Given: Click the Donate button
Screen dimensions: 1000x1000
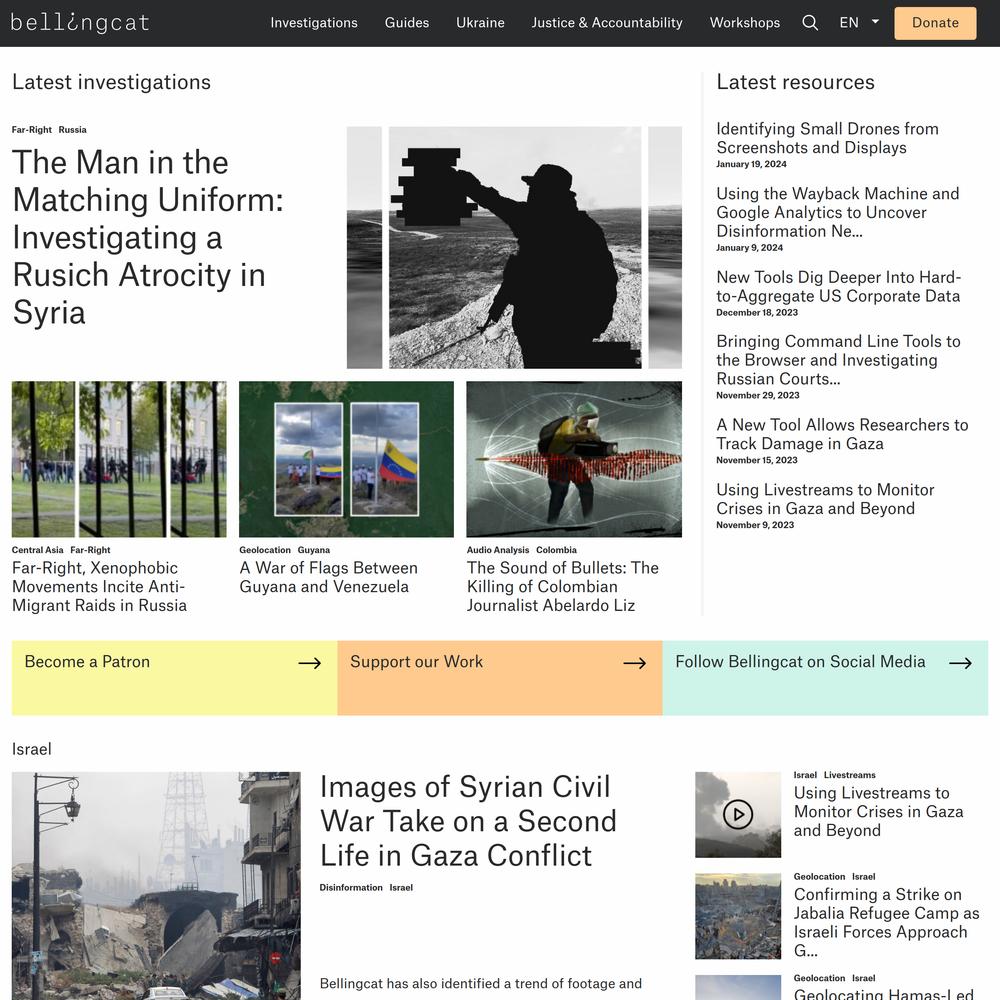Looking at the screenshot, I should point(935,23).
